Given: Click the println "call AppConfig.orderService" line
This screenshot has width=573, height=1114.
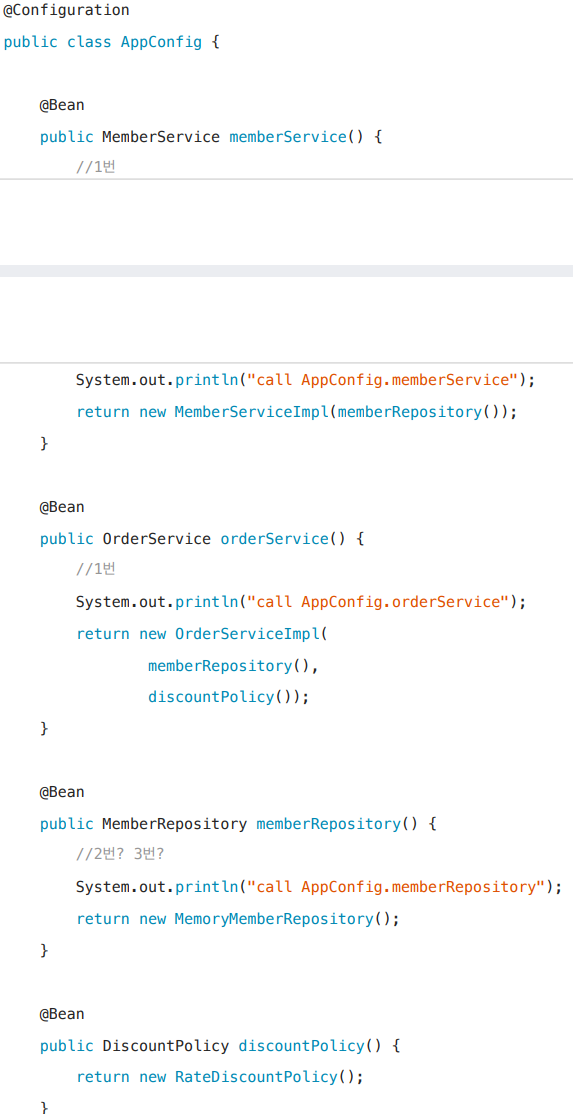Looking at the screenshot, I should pos(301,602).
